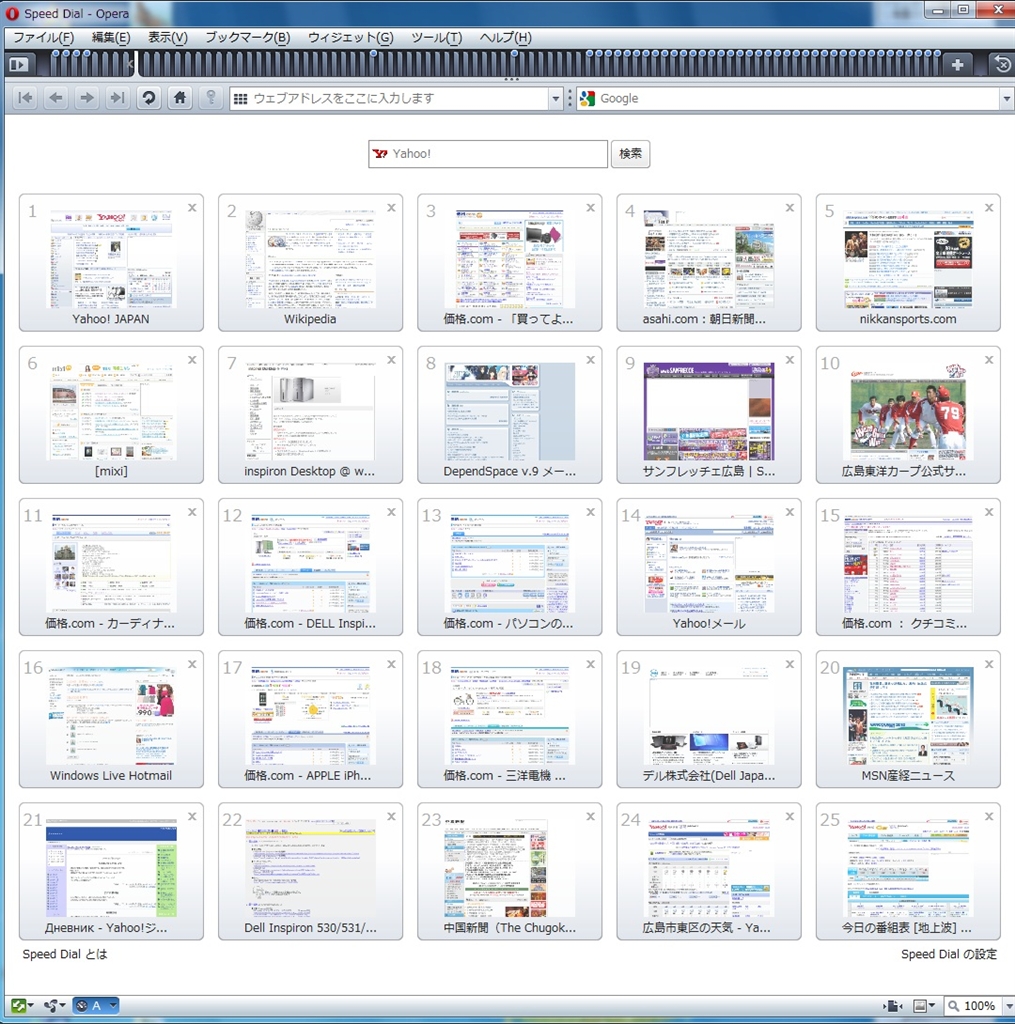Click the password wand key icon
The width and height of the screenshot is (1015, 1024).
tap(210, 98)
